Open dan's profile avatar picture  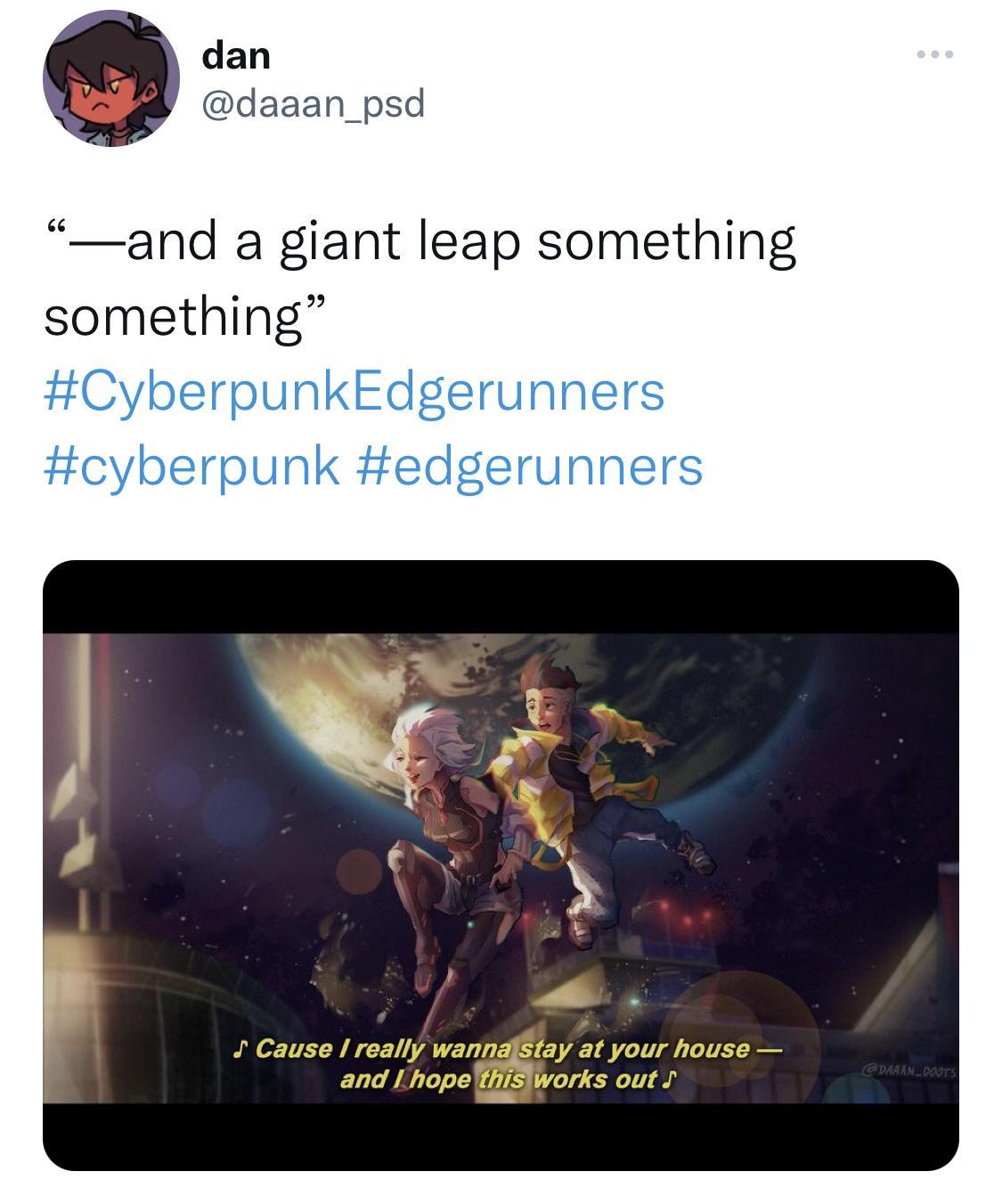[111, 78]
